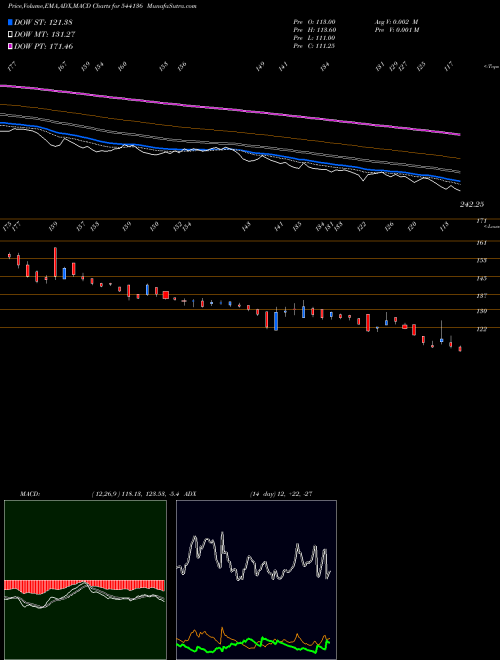Click the 167 top-row price label

tap(62, 66)
